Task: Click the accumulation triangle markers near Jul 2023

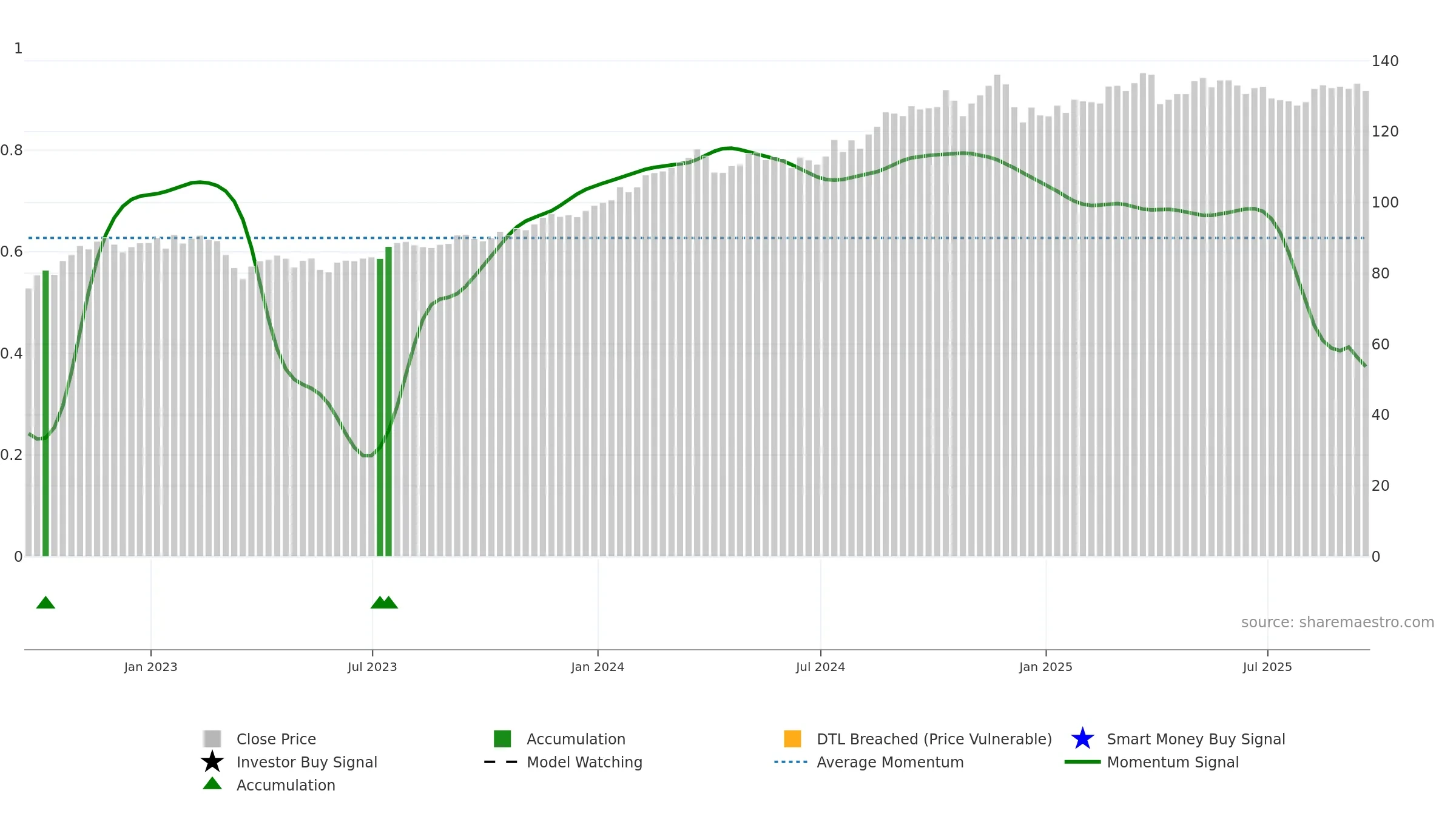Action: [384, 602]
